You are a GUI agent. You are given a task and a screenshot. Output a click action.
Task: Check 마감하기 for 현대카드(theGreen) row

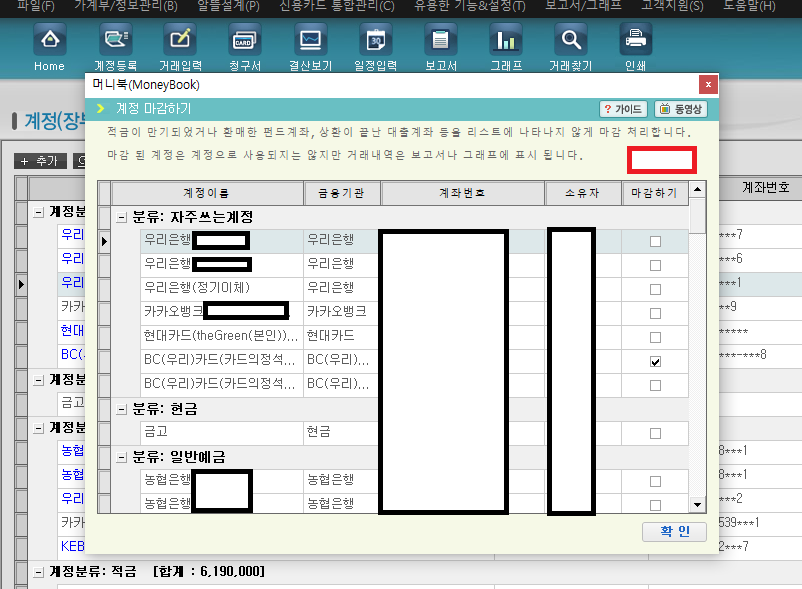[x=655, y=337]
